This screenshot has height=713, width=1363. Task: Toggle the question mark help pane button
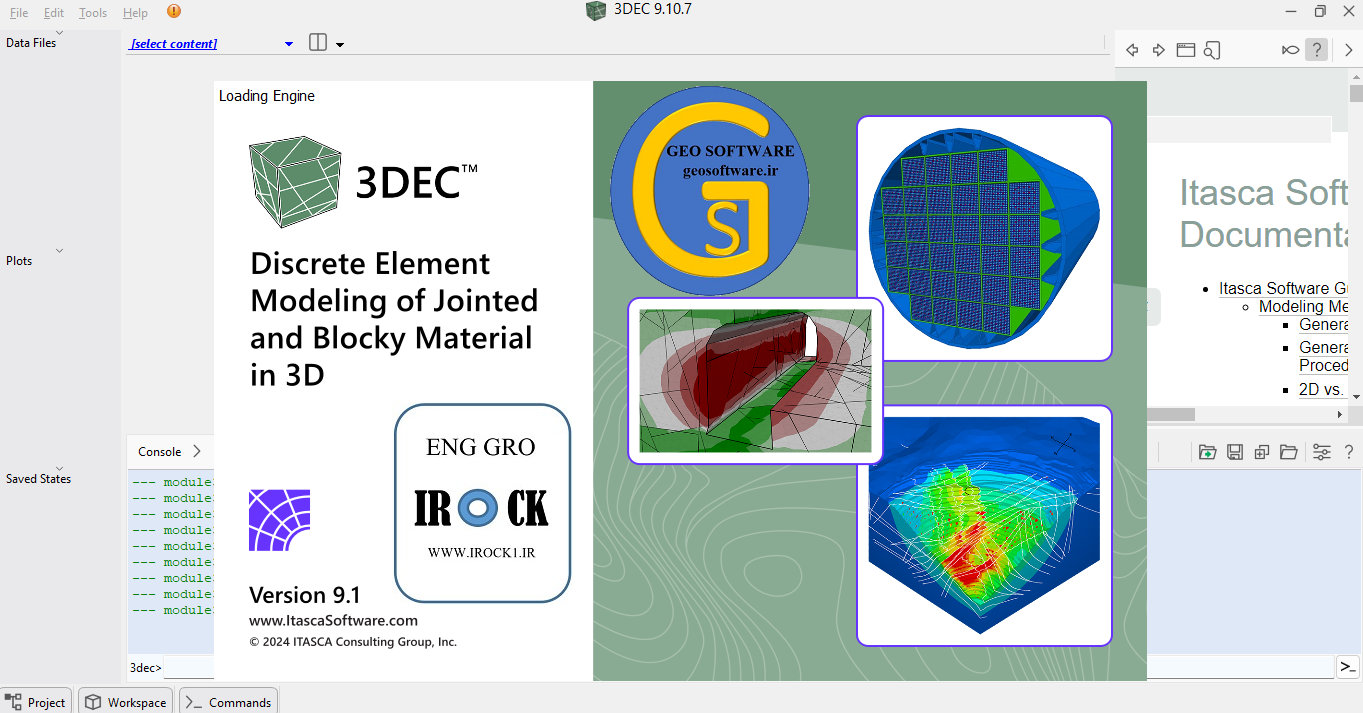(1317, 50)
